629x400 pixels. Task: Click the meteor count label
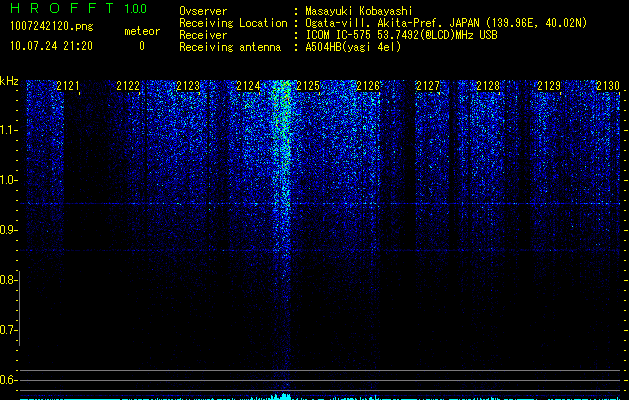pyautogui.click(x=142, y=31)
